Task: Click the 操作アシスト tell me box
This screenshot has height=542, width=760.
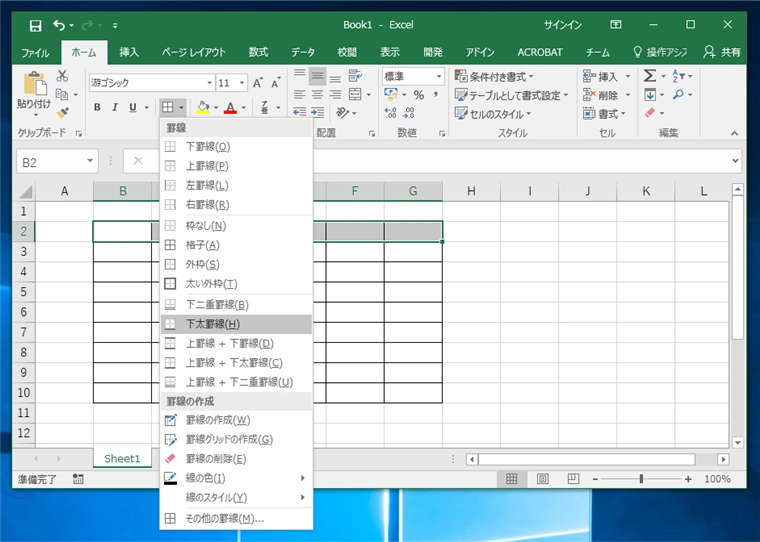Action: 661,52
